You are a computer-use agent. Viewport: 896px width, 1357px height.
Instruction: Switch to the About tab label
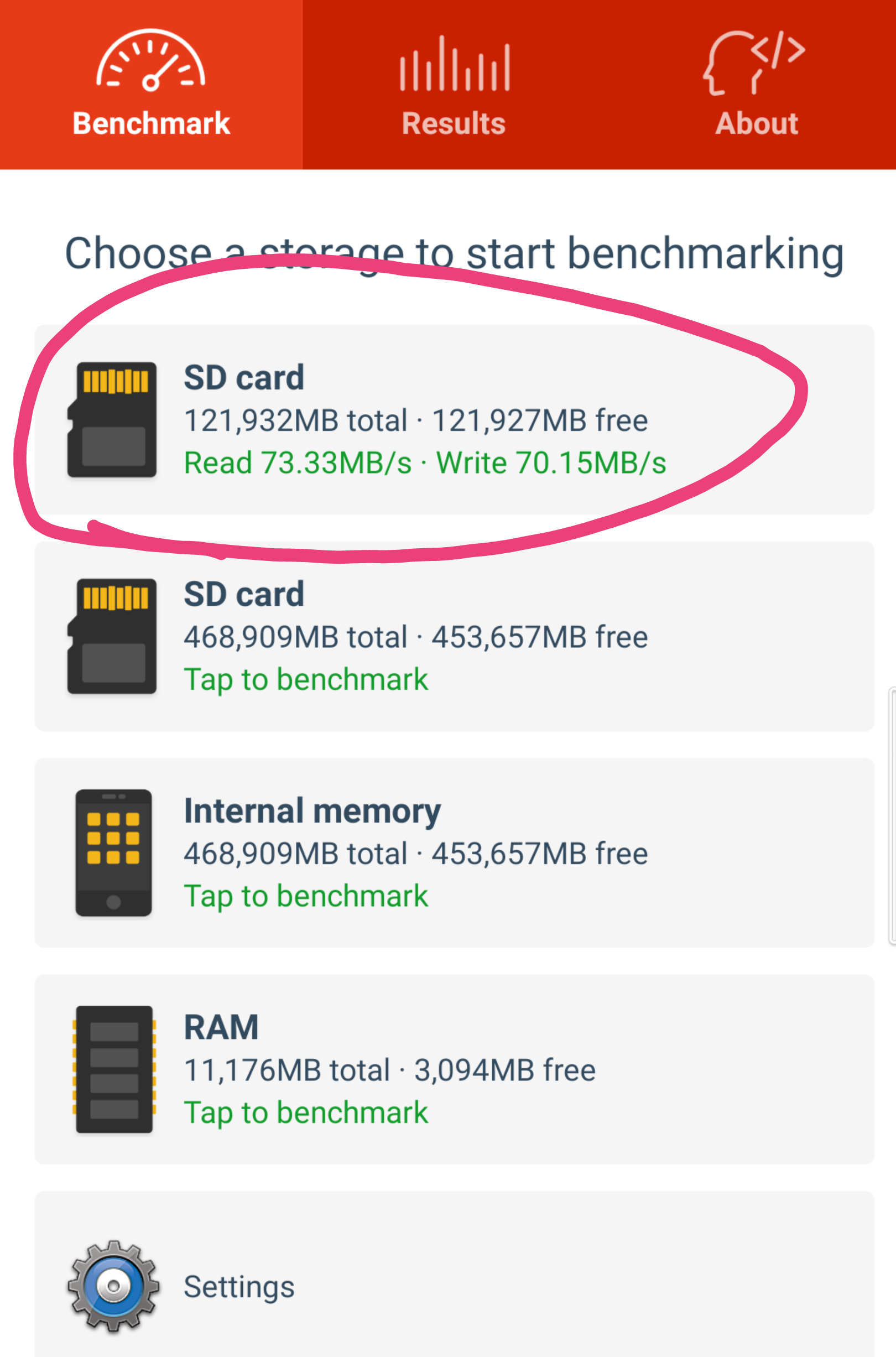[x=756, y=123]
